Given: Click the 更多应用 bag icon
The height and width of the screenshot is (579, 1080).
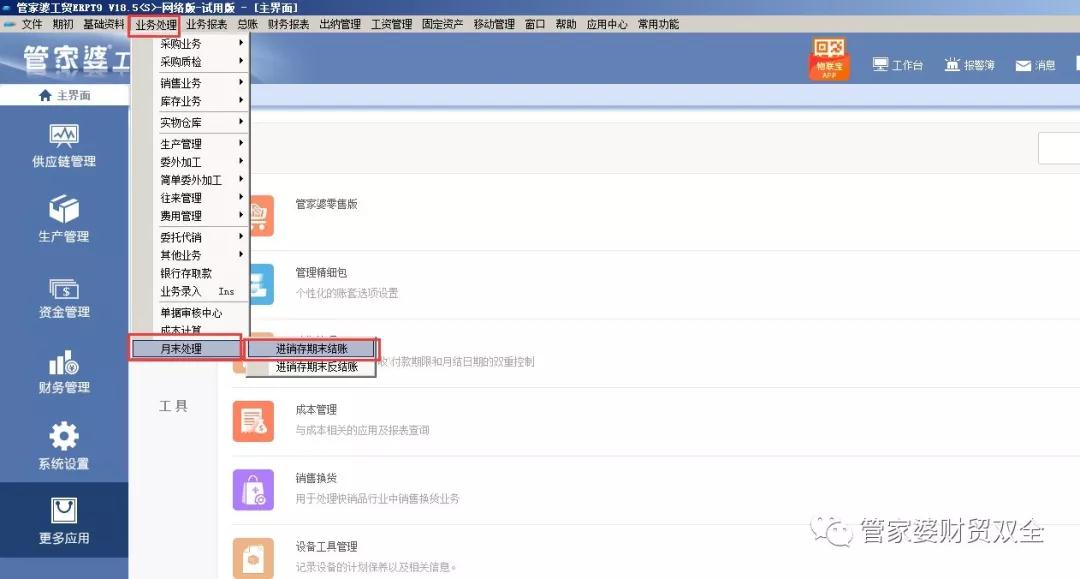Looking at the screenshot, I should click(64, 512).
